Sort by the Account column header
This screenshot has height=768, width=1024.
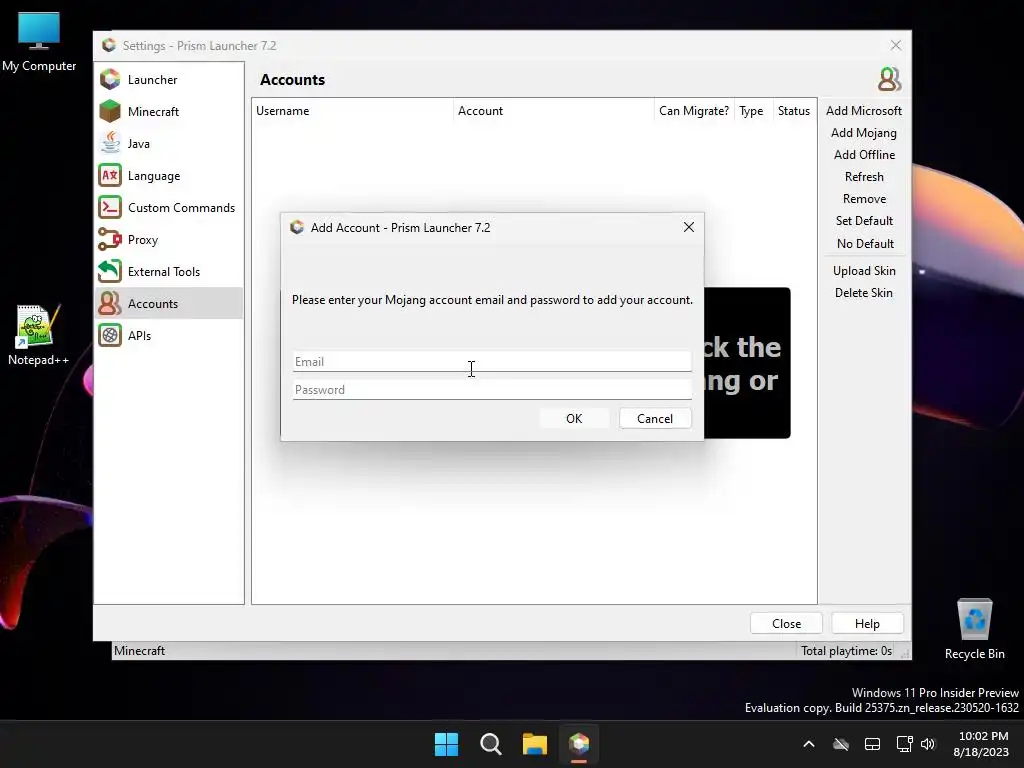[553, 111]
